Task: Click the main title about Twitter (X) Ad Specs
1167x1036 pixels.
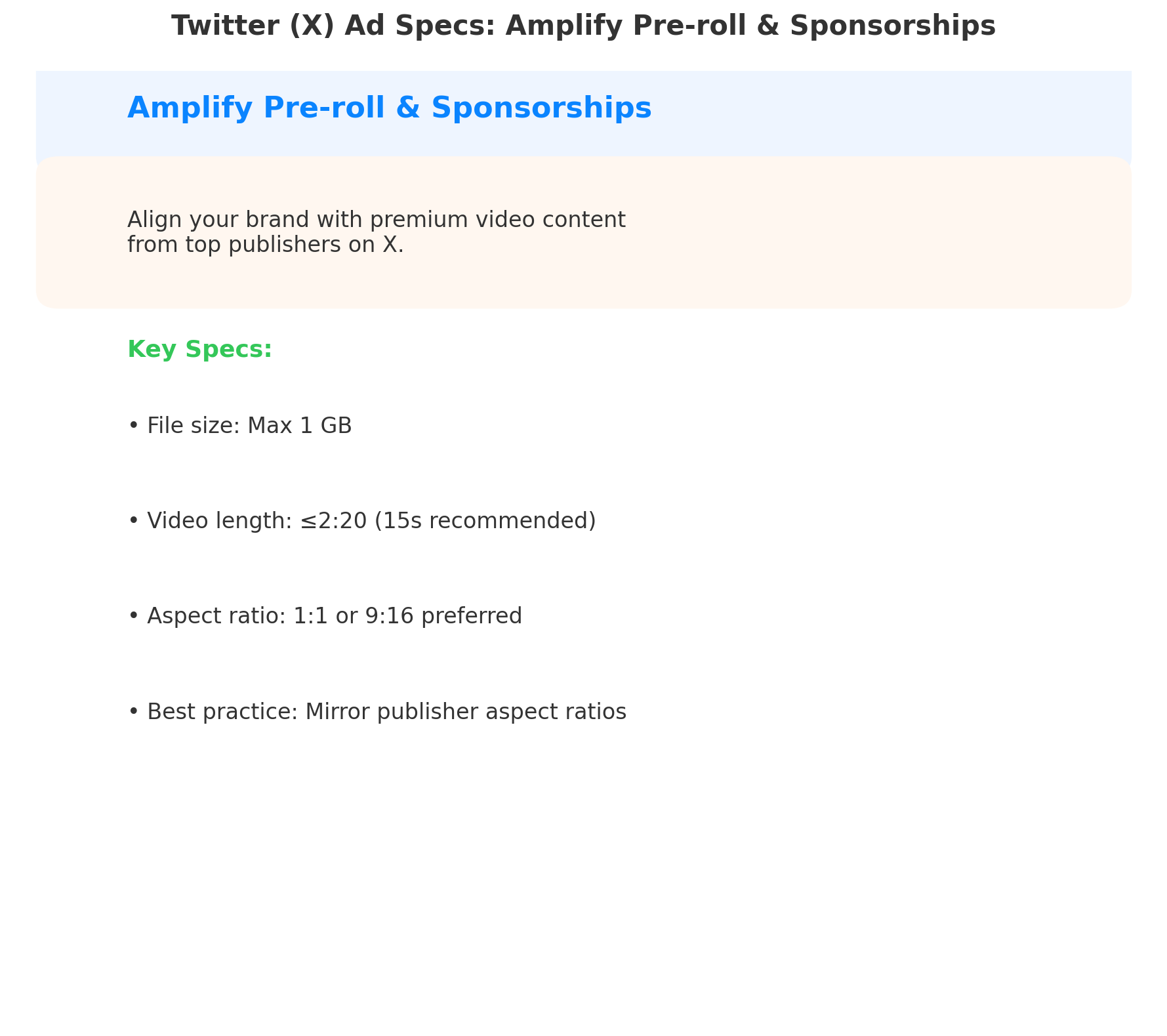Action: [583, 26]
